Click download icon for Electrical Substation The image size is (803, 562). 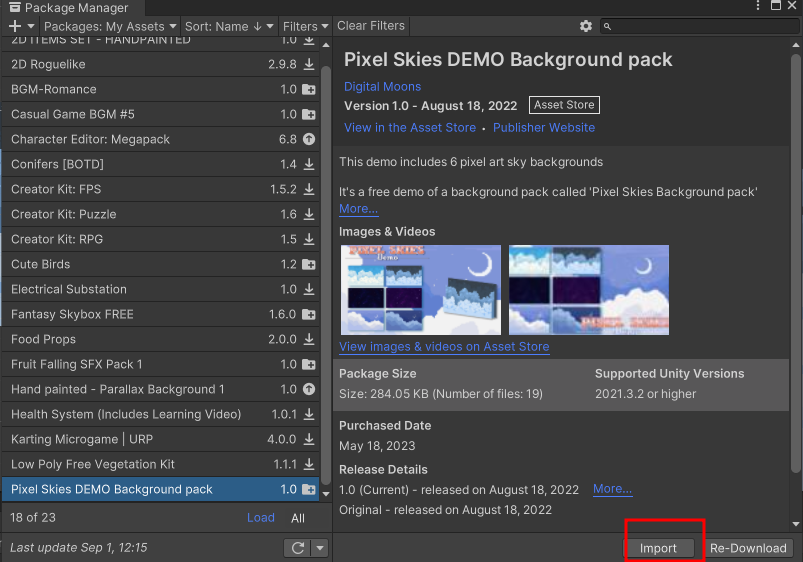click(309, 289)
